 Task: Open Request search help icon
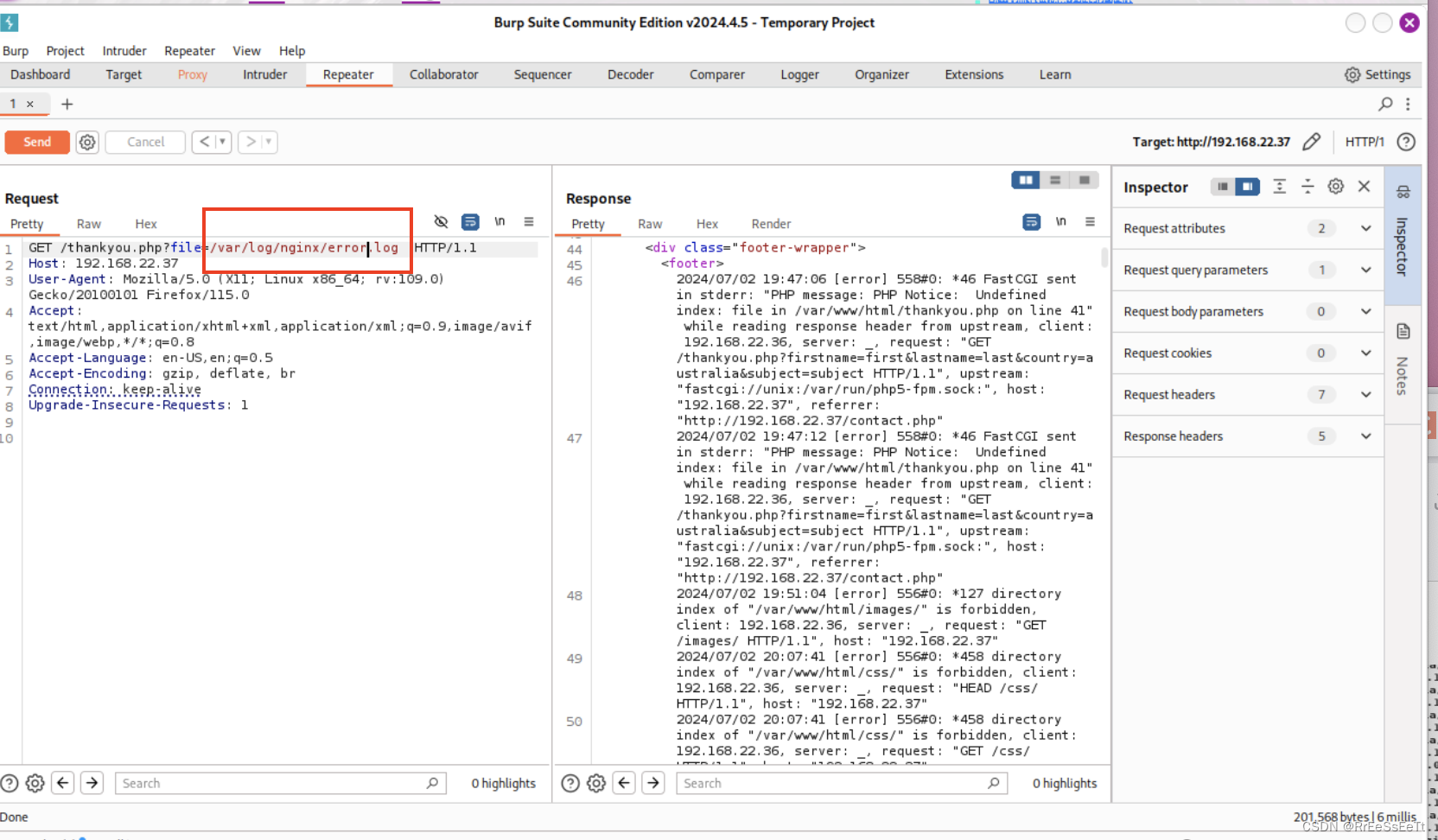pos(10,783)
